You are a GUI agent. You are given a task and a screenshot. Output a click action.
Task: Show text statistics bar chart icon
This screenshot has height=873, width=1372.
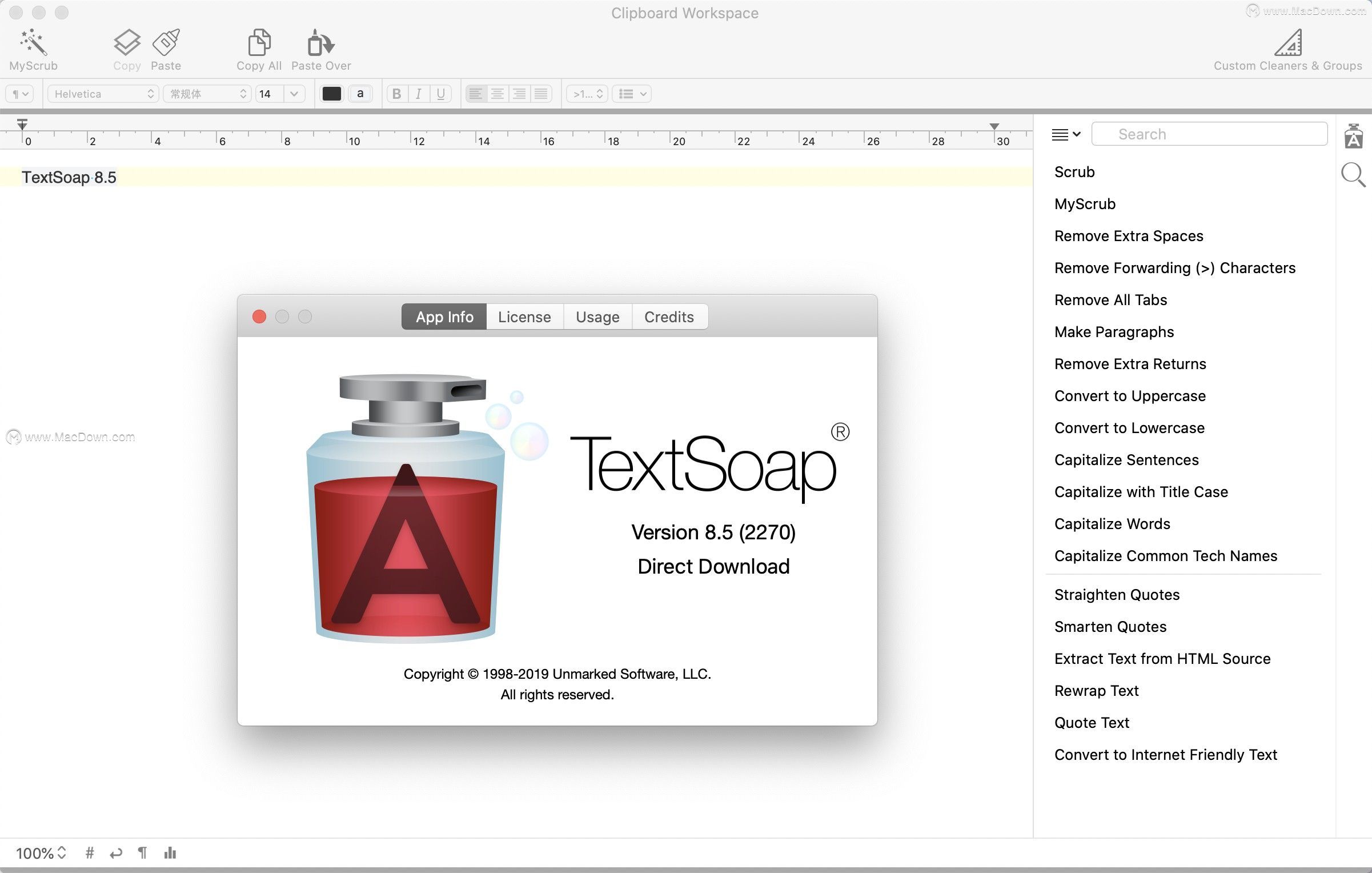click(x=170, y=853)
